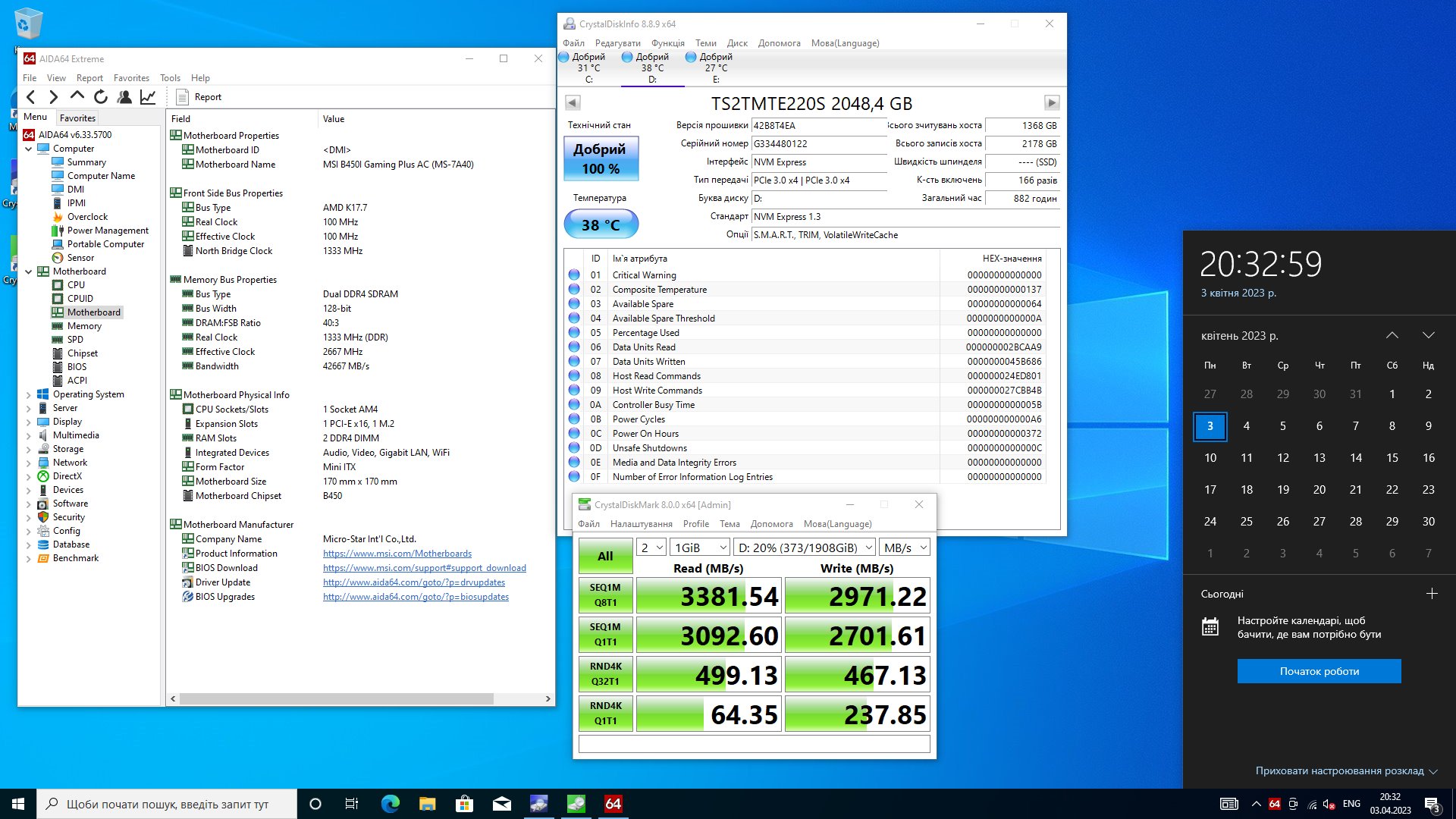The image size is (1456, 819).
Task: Select the Sensor tree item
Action: [x=80, y=258]
